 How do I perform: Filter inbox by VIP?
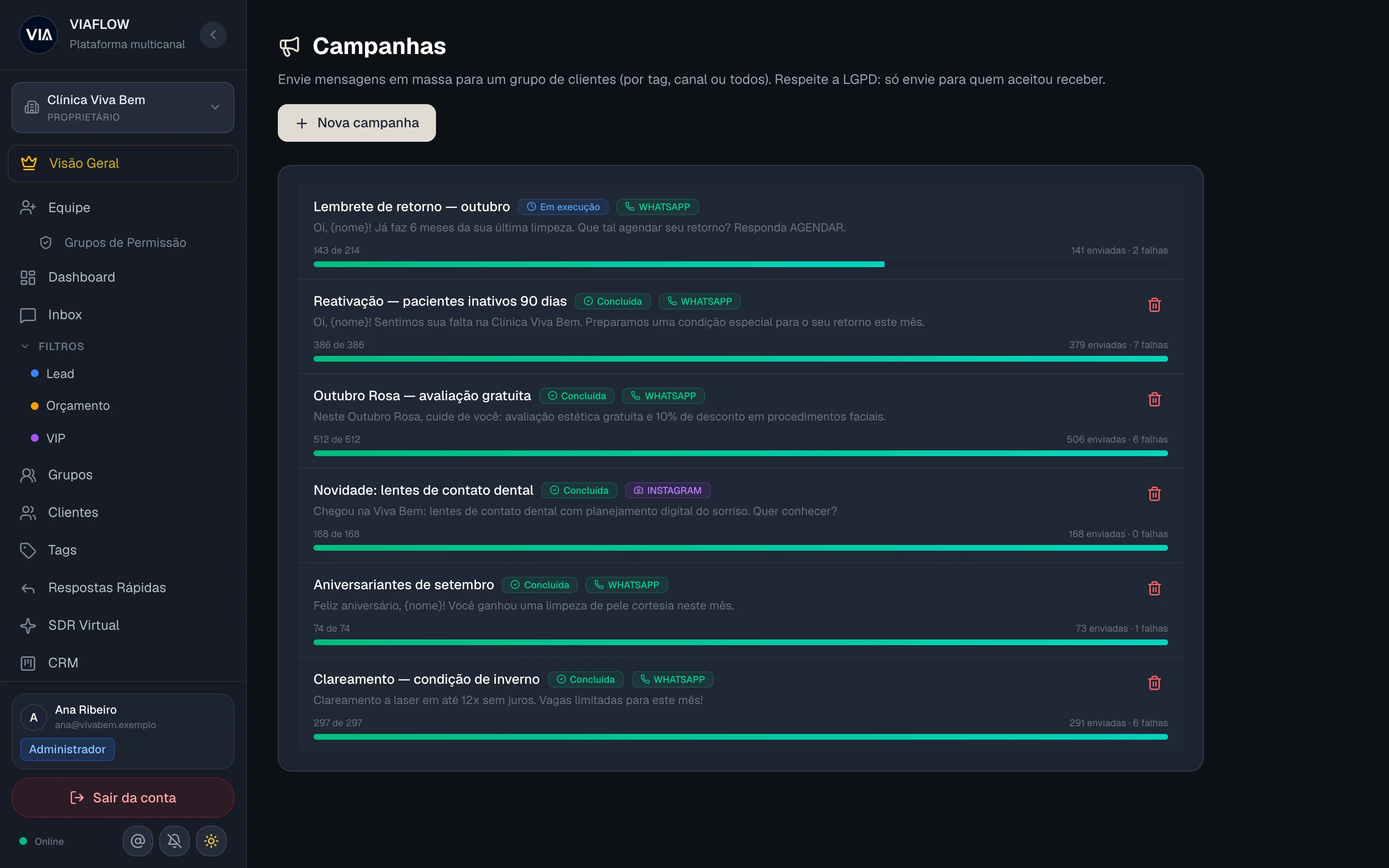(x=48, y=438)
